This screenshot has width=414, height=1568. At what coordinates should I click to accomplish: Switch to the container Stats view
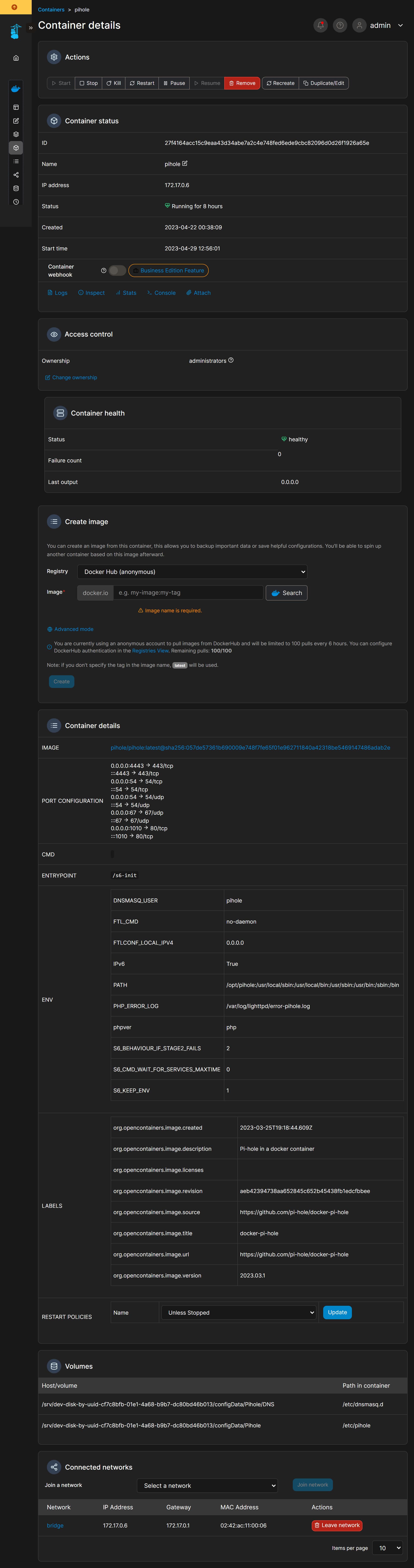click(x=125, y=293)
